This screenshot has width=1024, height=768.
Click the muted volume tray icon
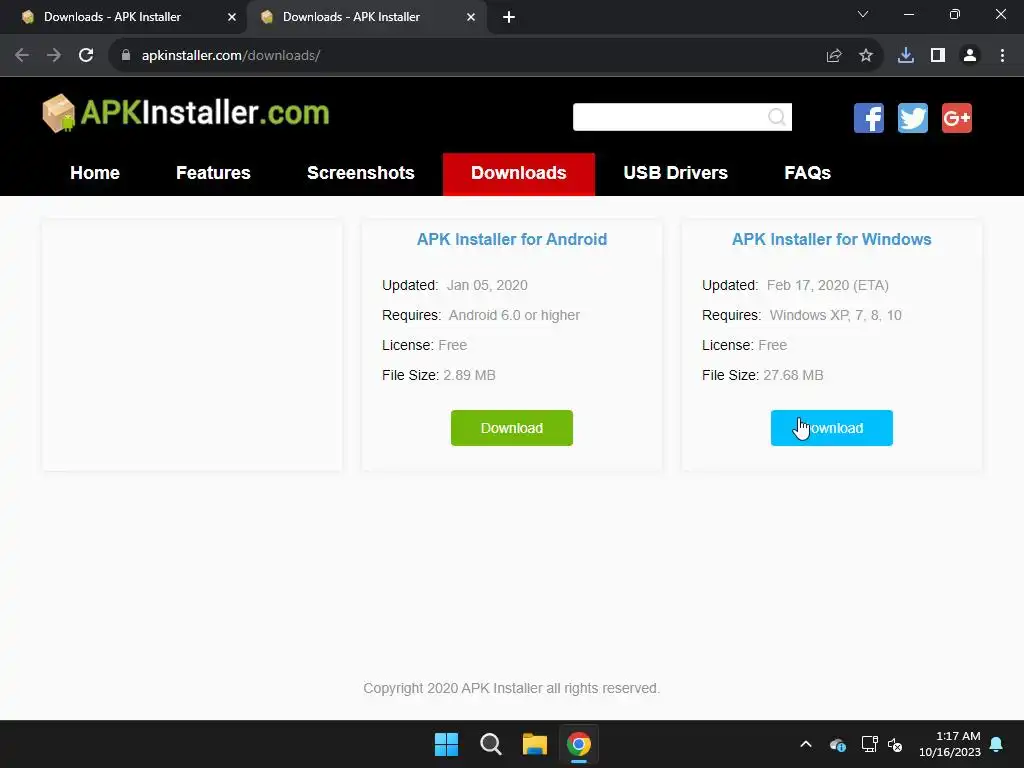click(x=895, y=744)
